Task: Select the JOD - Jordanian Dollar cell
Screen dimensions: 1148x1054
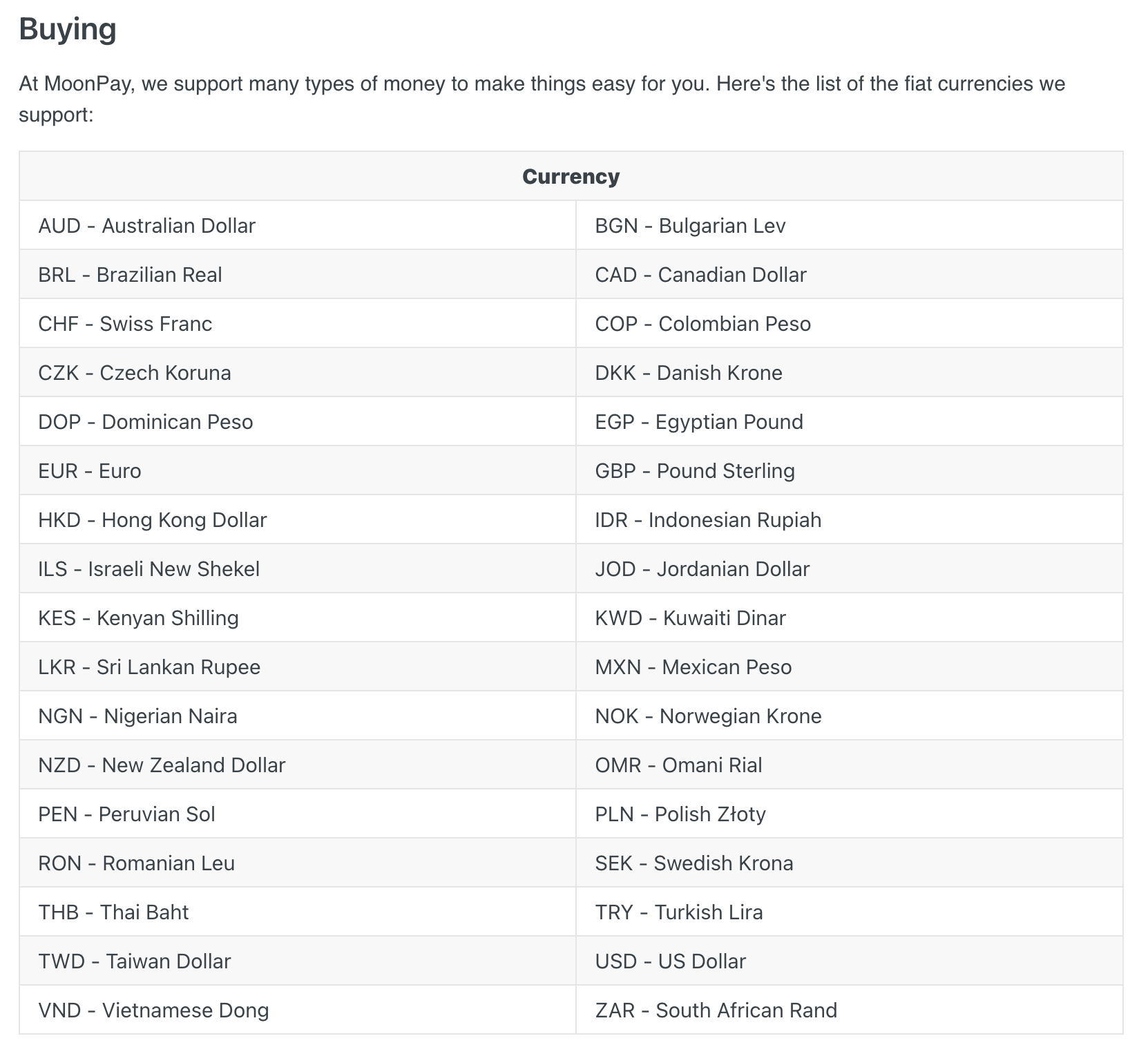Action: (x=850, y=568)
